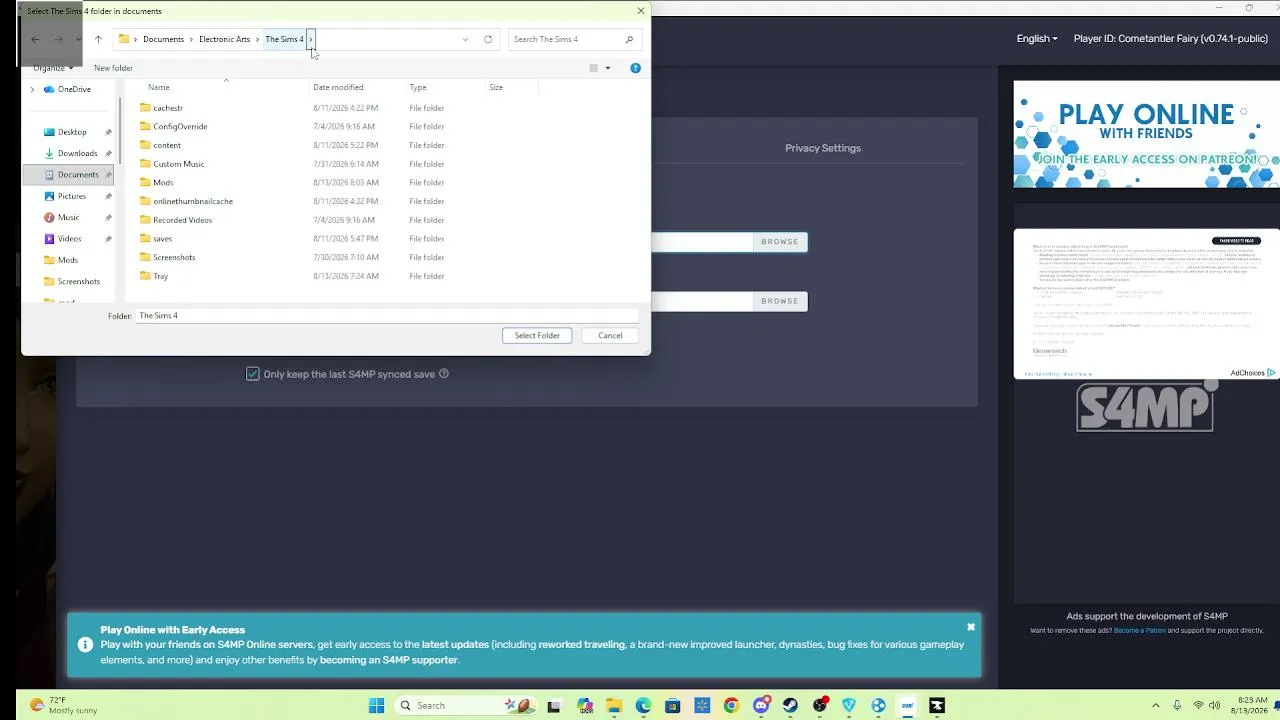Click the Select Folder button

click(537, 335)
